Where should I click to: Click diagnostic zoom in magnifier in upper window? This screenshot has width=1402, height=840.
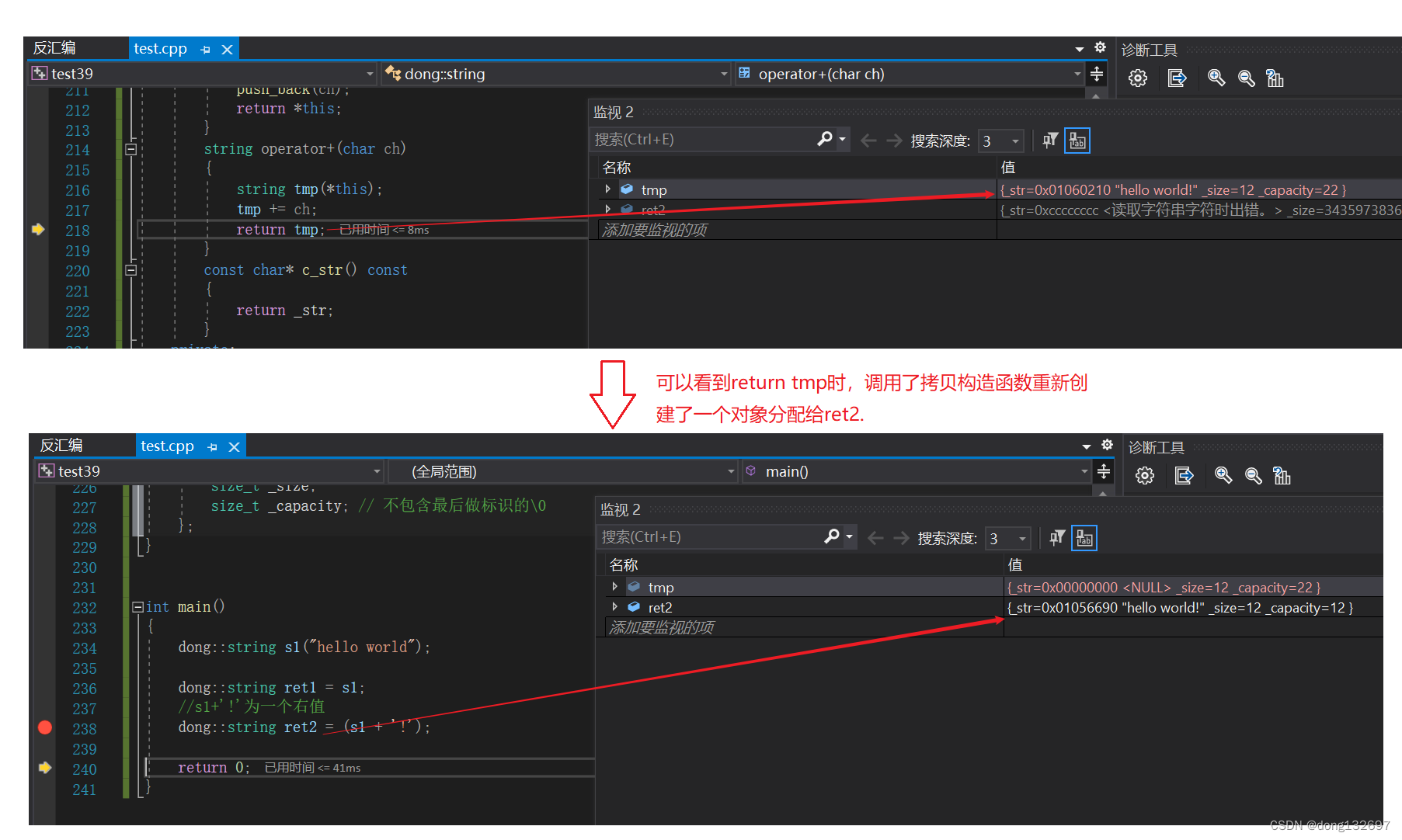coord(1216,78)
